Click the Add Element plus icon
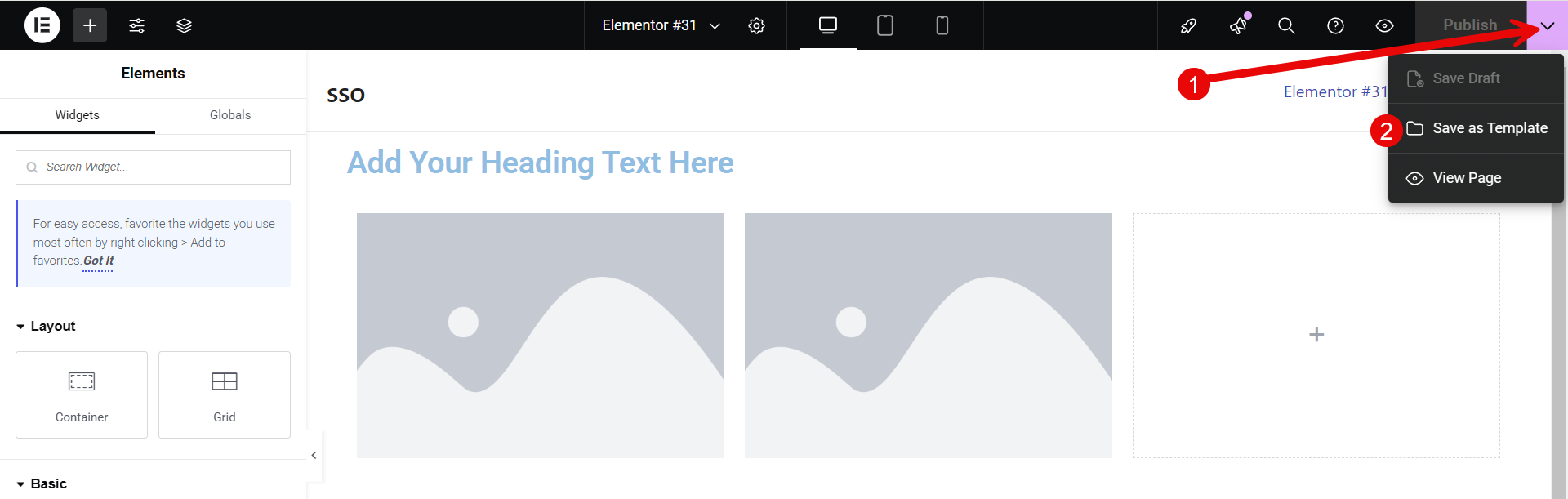The width and height of the screenshot is (1568, 499). 90,25
